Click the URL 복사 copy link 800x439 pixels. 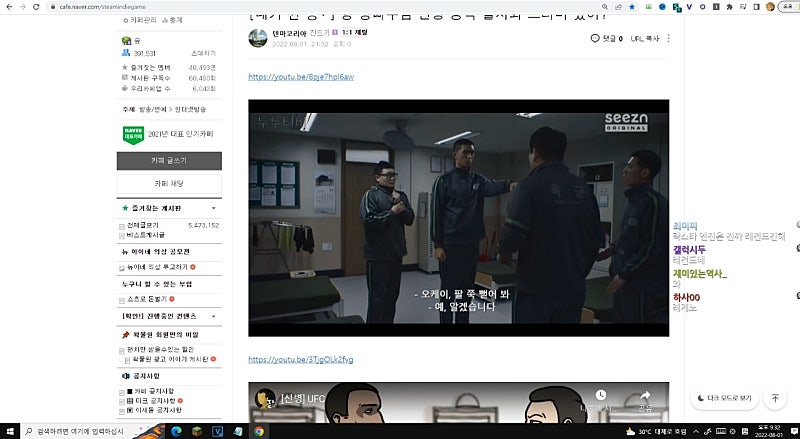tap(645, 38)
